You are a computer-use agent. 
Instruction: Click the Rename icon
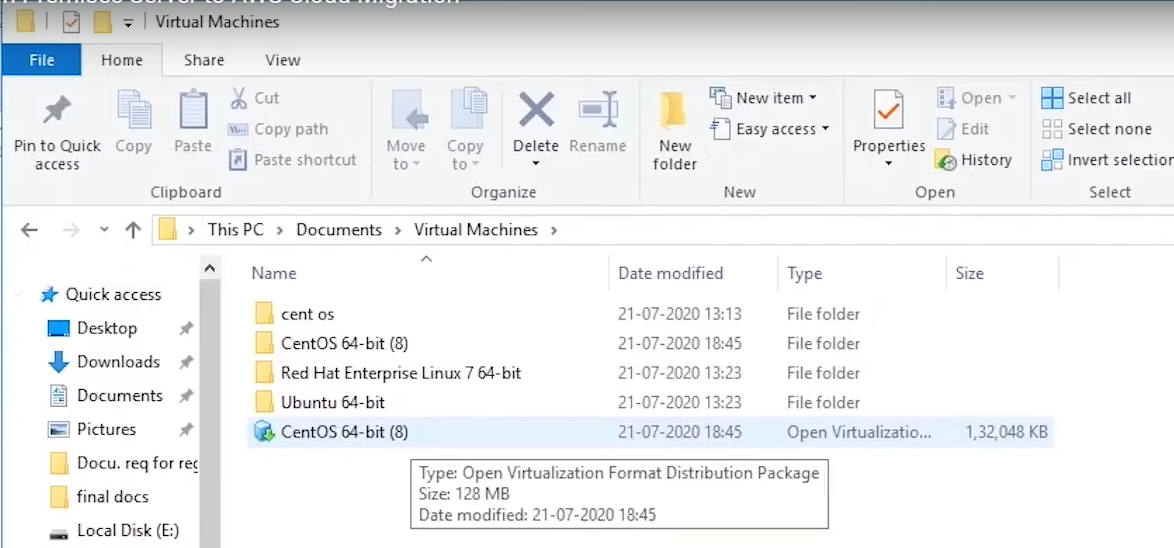(599, 111)
